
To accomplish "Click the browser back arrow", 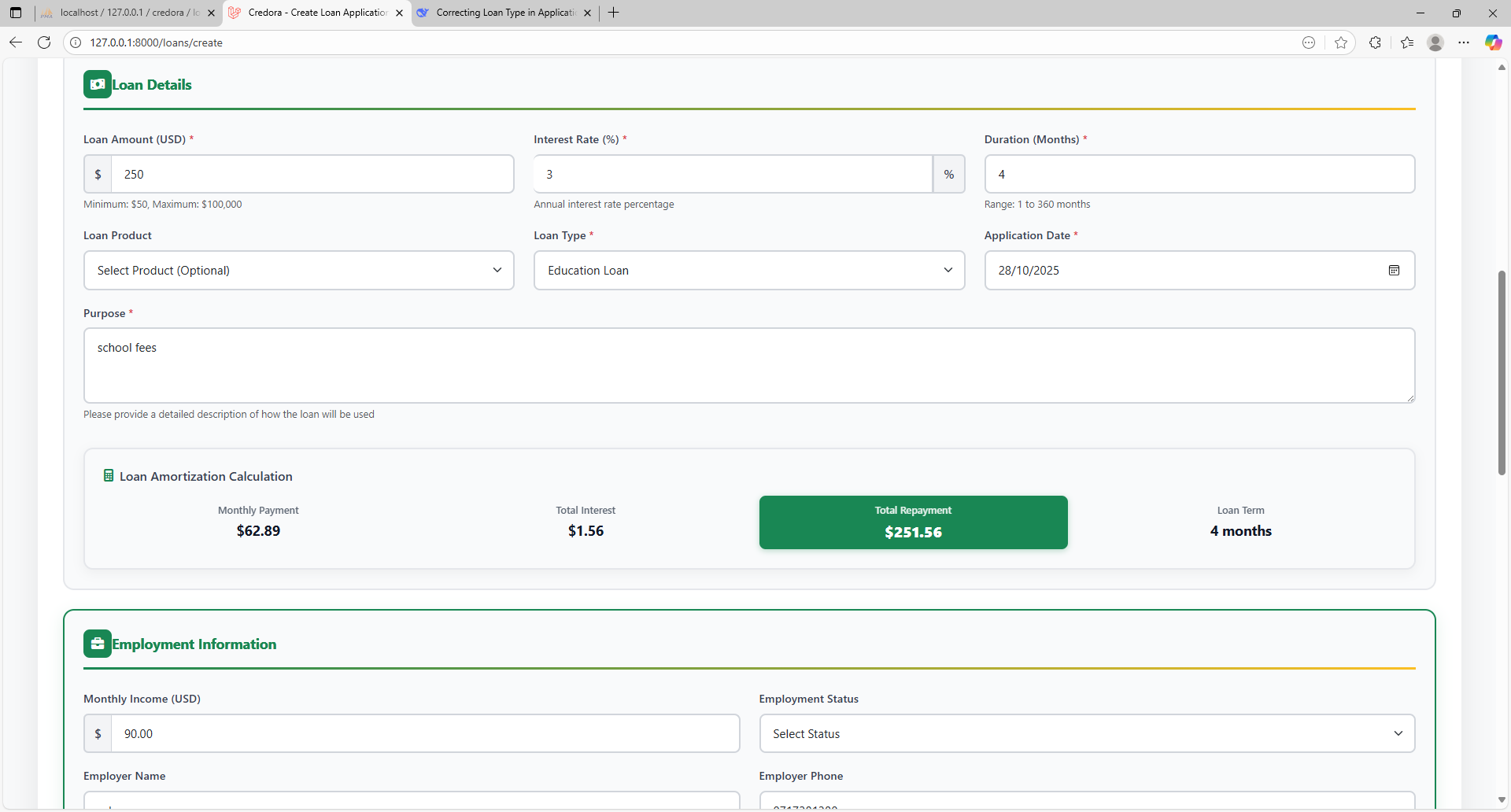I will [16, 42].
